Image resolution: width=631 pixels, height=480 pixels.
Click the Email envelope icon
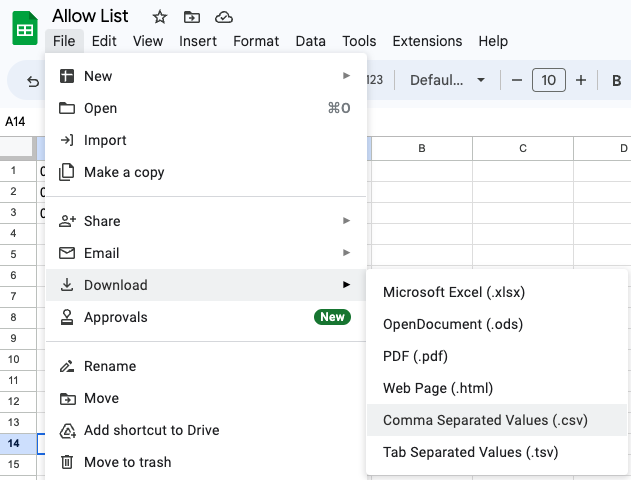(x=67, y=253)
